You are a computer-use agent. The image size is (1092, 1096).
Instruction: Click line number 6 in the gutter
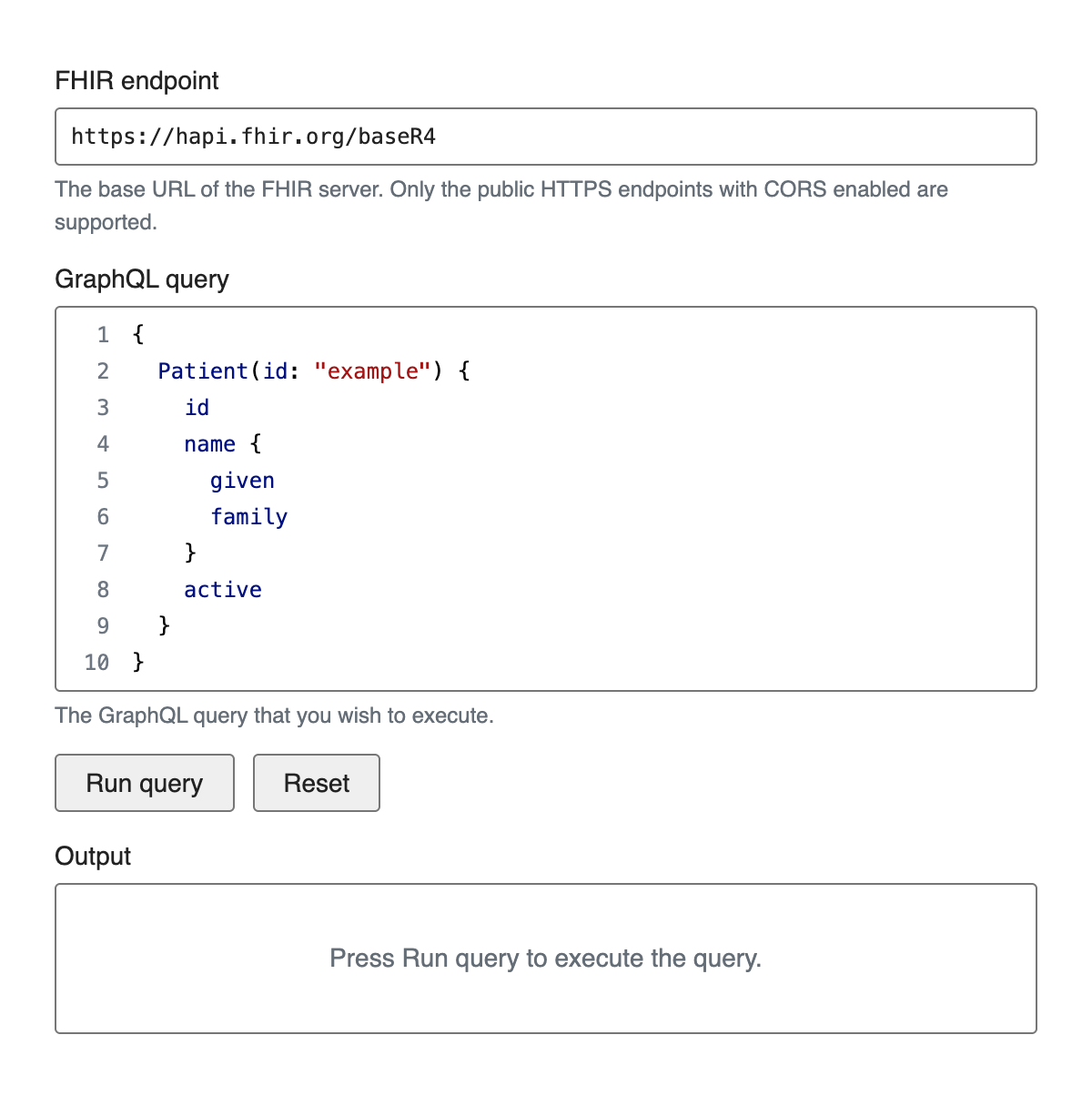(103, 517)
